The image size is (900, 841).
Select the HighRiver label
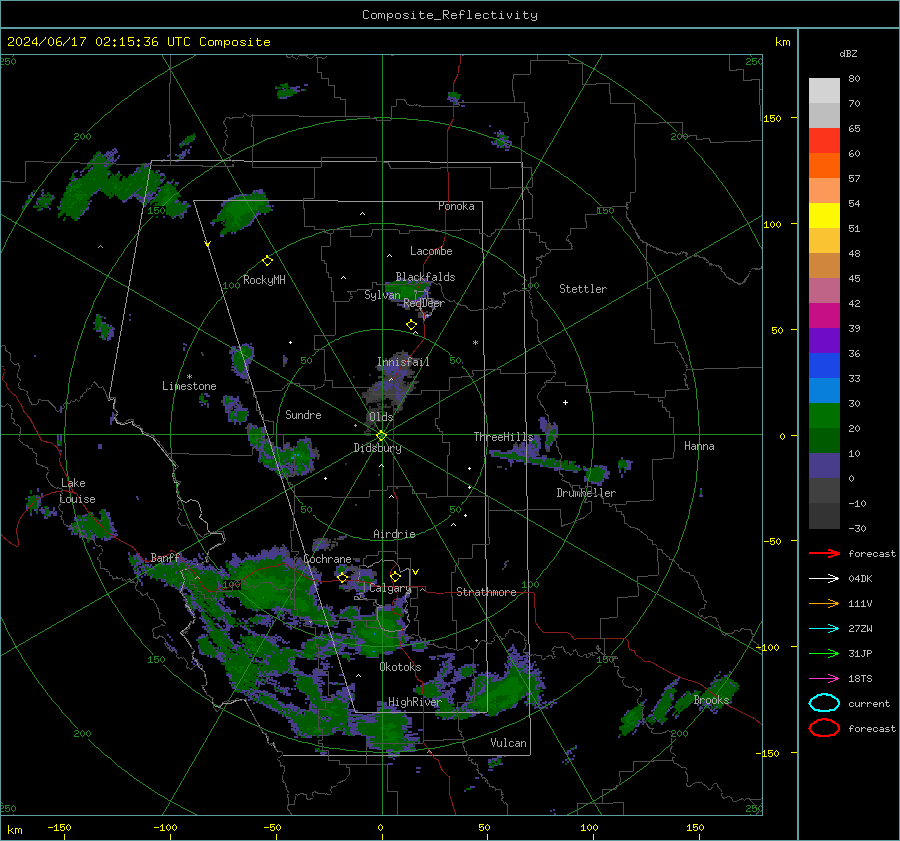(x=414, y=702)
